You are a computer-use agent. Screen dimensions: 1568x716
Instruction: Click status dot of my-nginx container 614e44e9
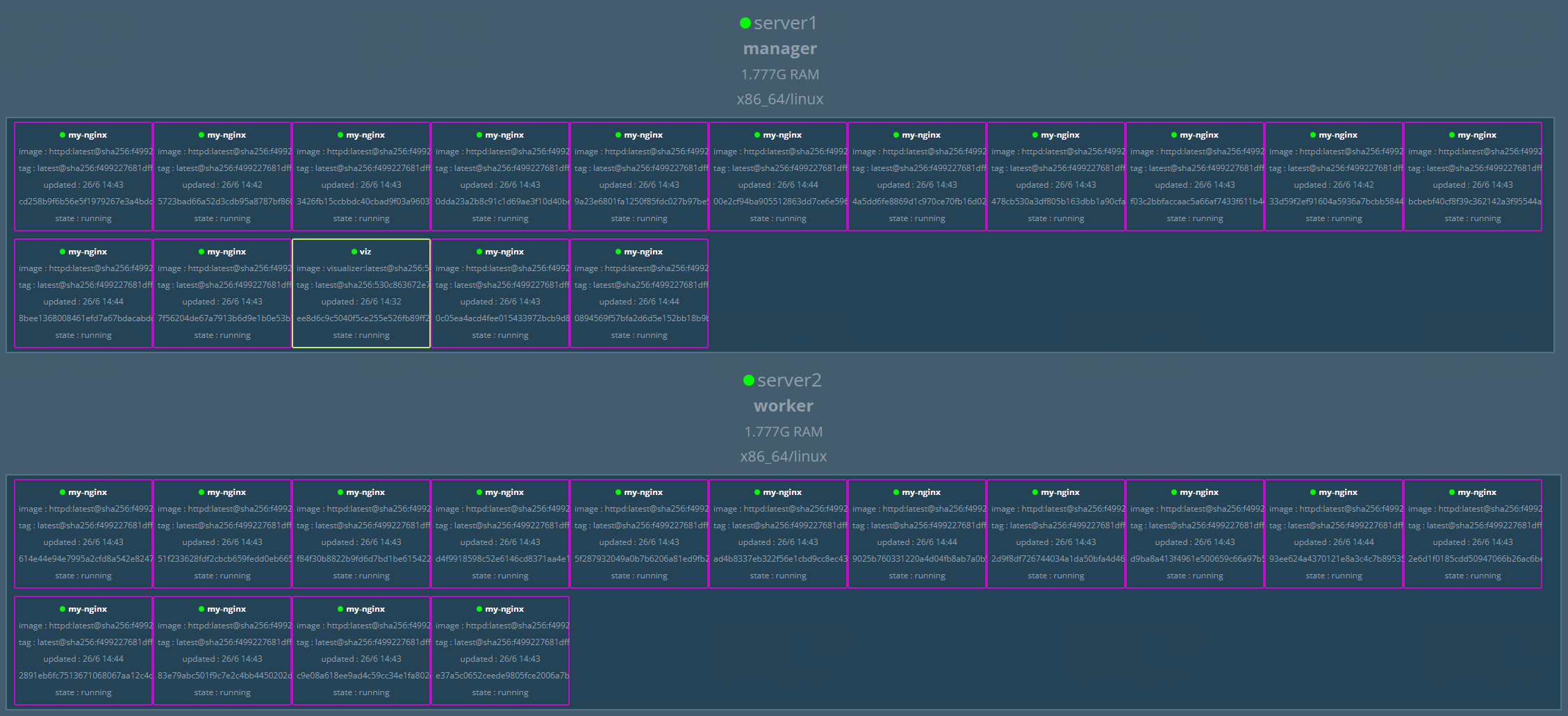pyautogui.click(x=63, y=492)
